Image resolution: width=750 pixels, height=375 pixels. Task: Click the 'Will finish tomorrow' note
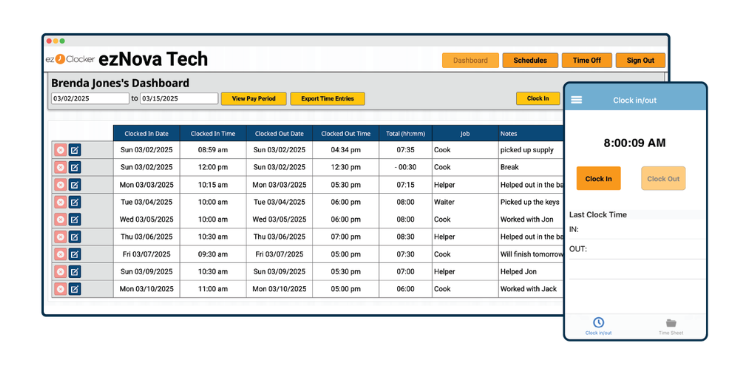click(532, 254)
